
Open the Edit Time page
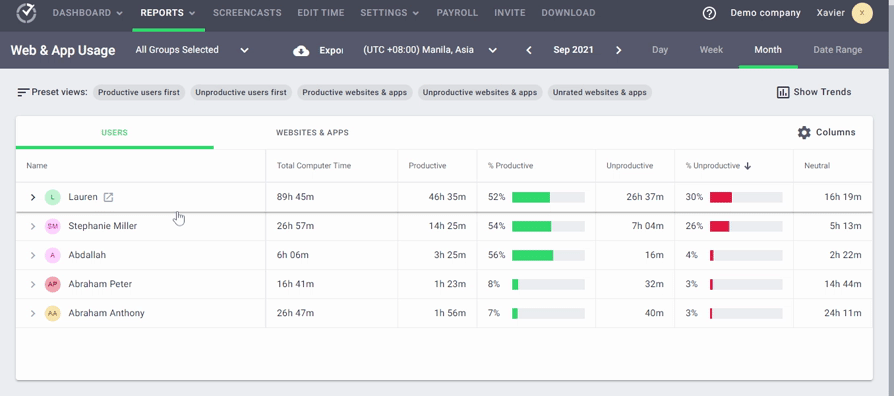pyautogui.click(x=322, y=13)
